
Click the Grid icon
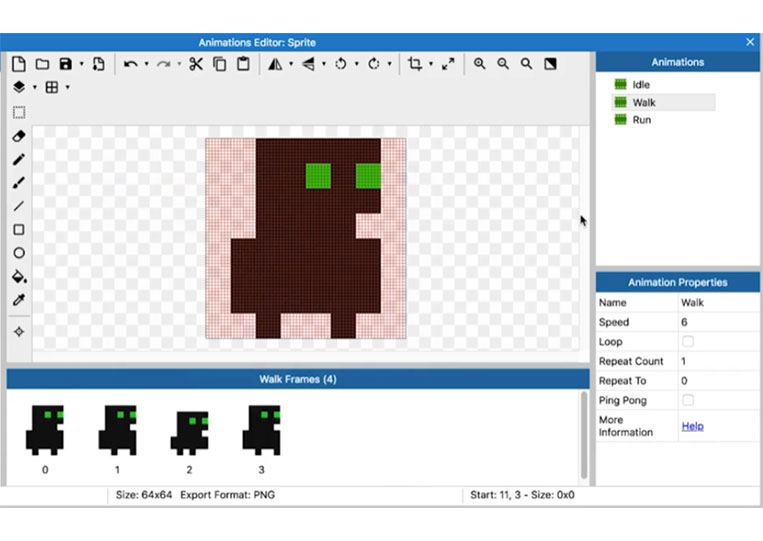[x=52, y=87]
